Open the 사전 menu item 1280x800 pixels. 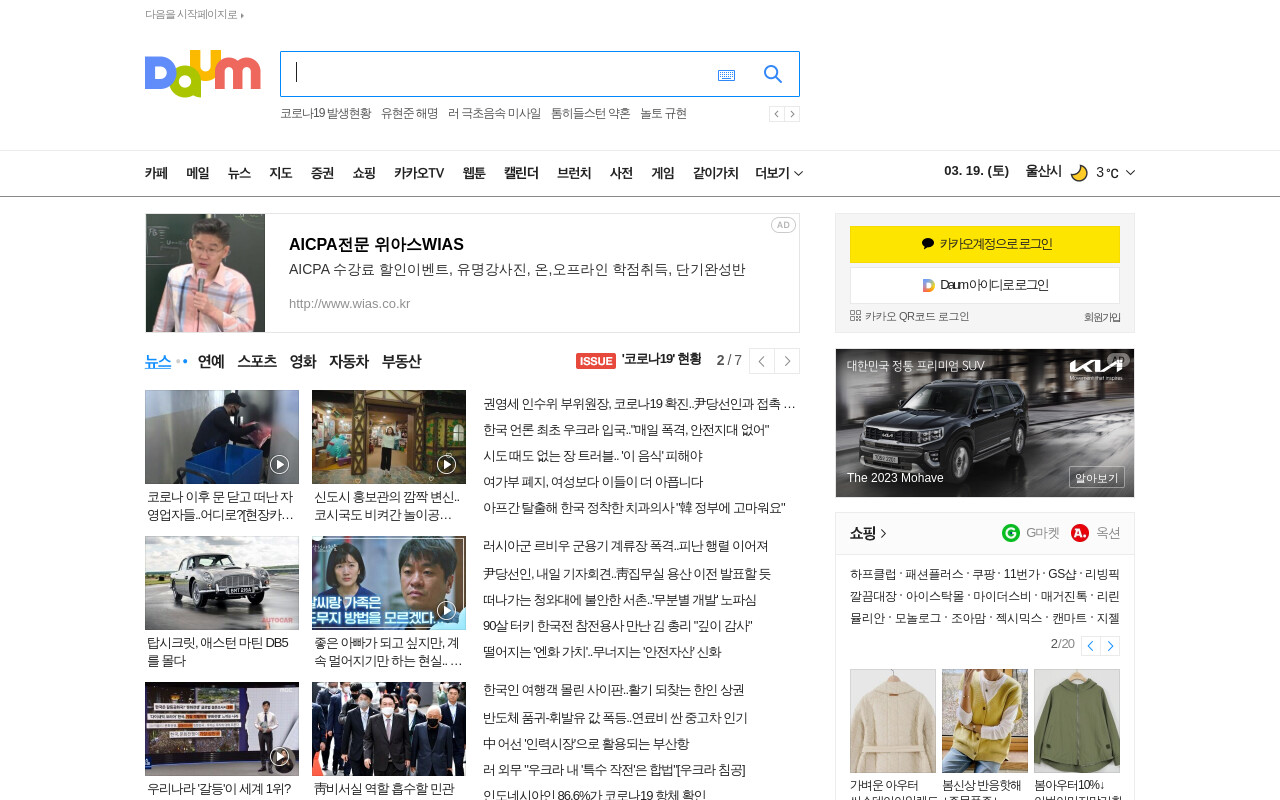621,173
